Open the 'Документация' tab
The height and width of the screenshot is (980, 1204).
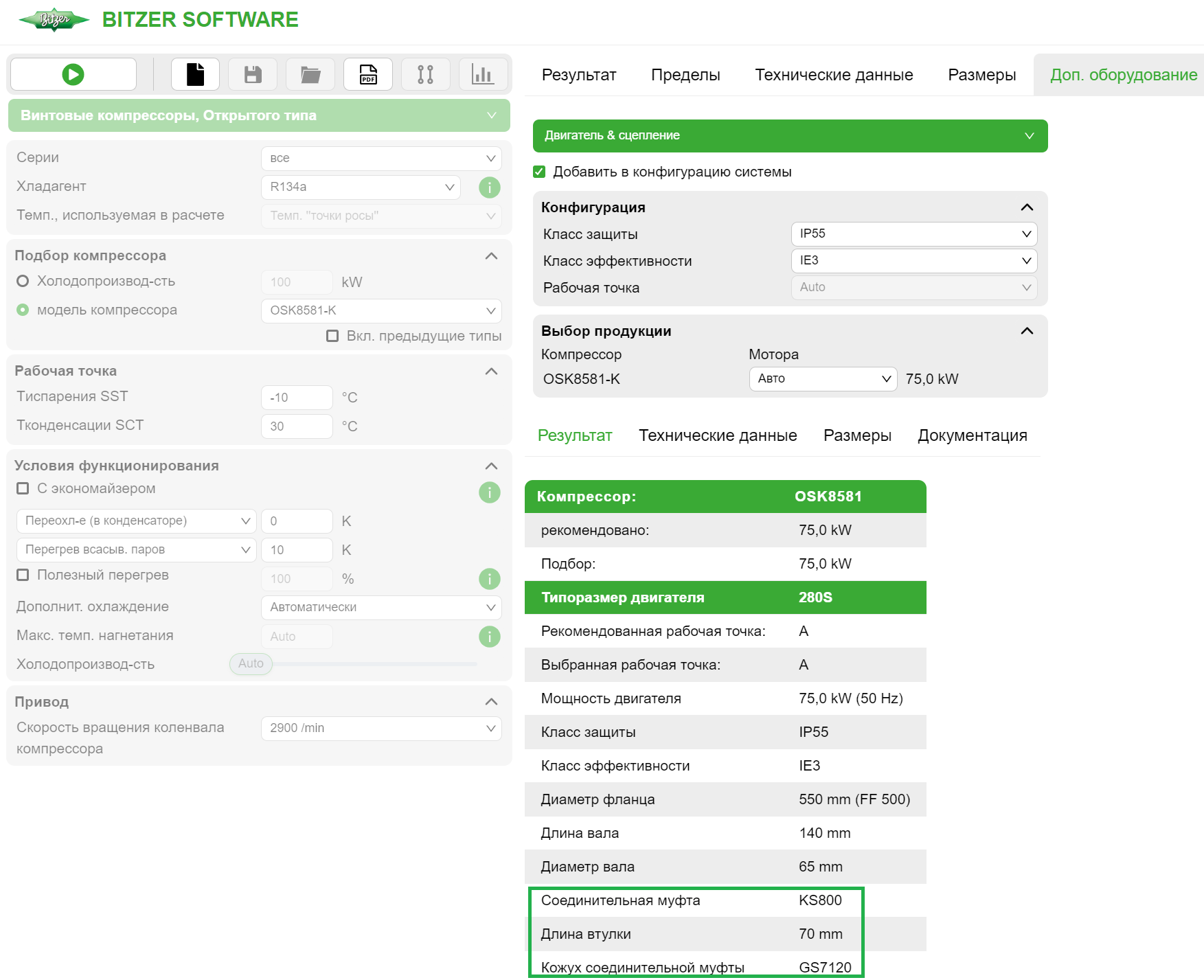973,435
